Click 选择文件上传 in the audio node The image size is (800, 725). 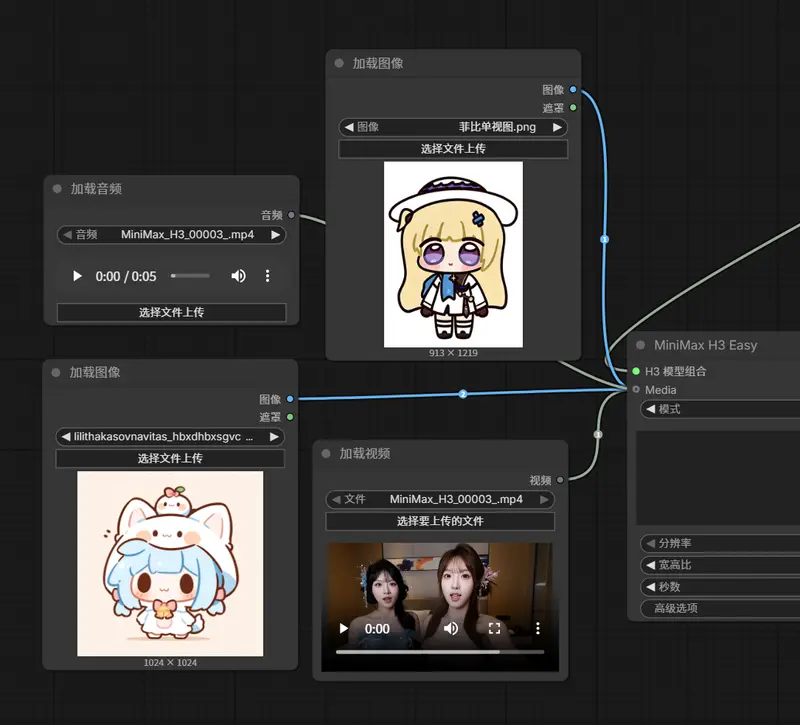(x=171, y=312)
